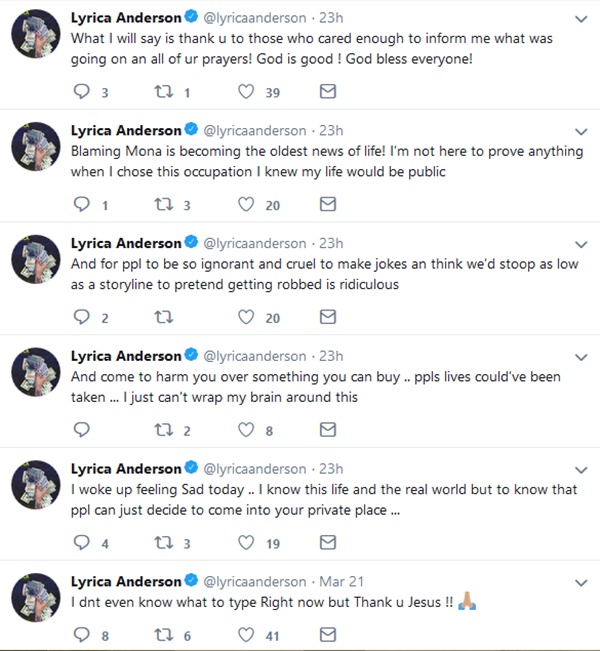This screenshot has width=600, height=651.
Task: Open the @lyricaanderson handle on last tweet
Action: 255,582
